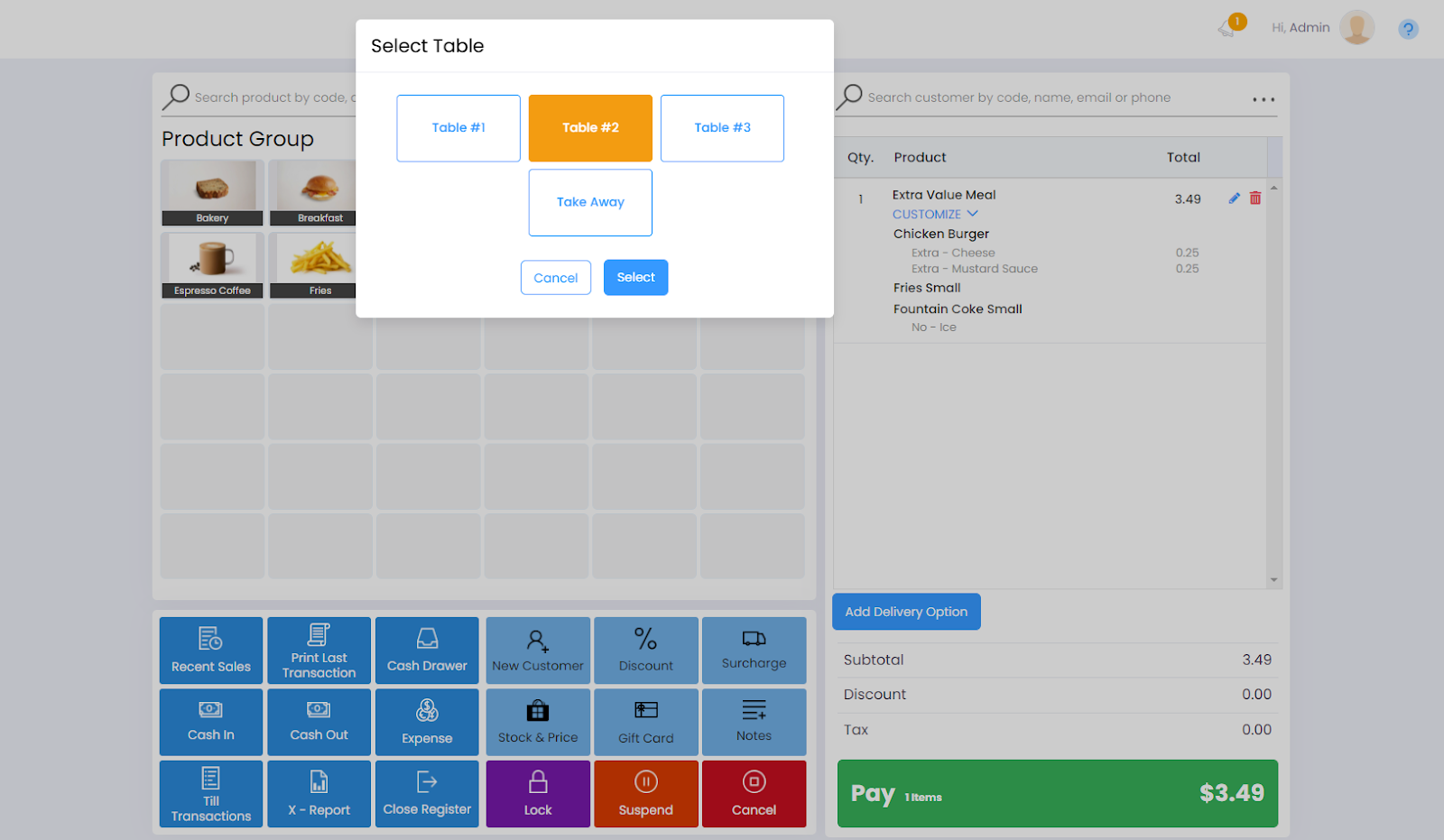Open the Lock register button
The width and height of the screenshot is (1444, 840).
click(x=538, y=794)
